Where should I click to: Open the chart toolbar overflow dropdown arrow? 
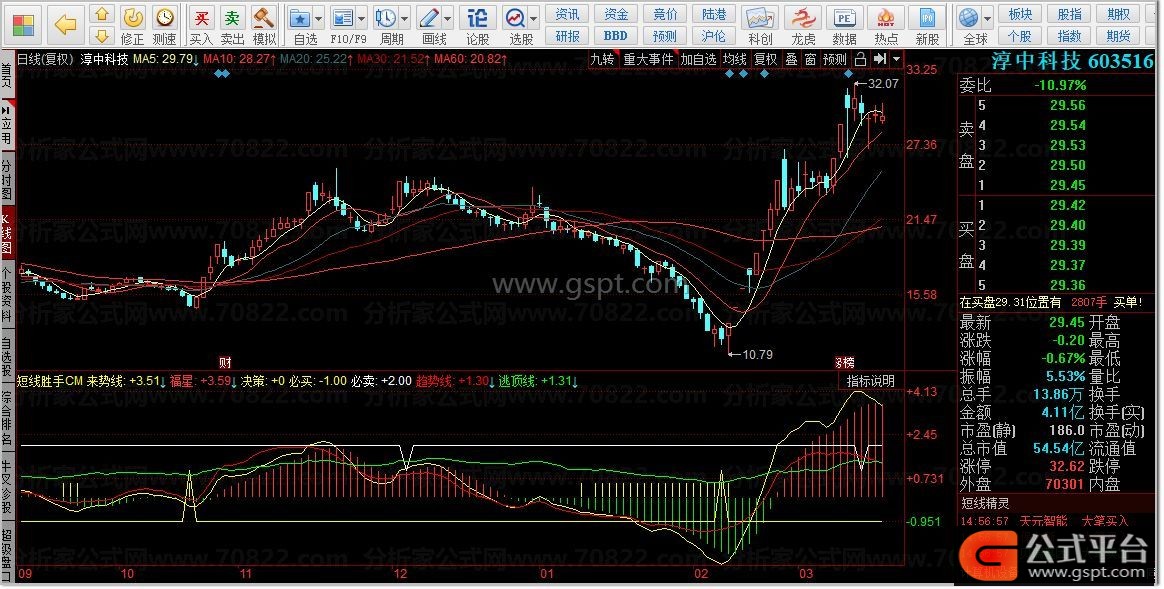(897, 59)
